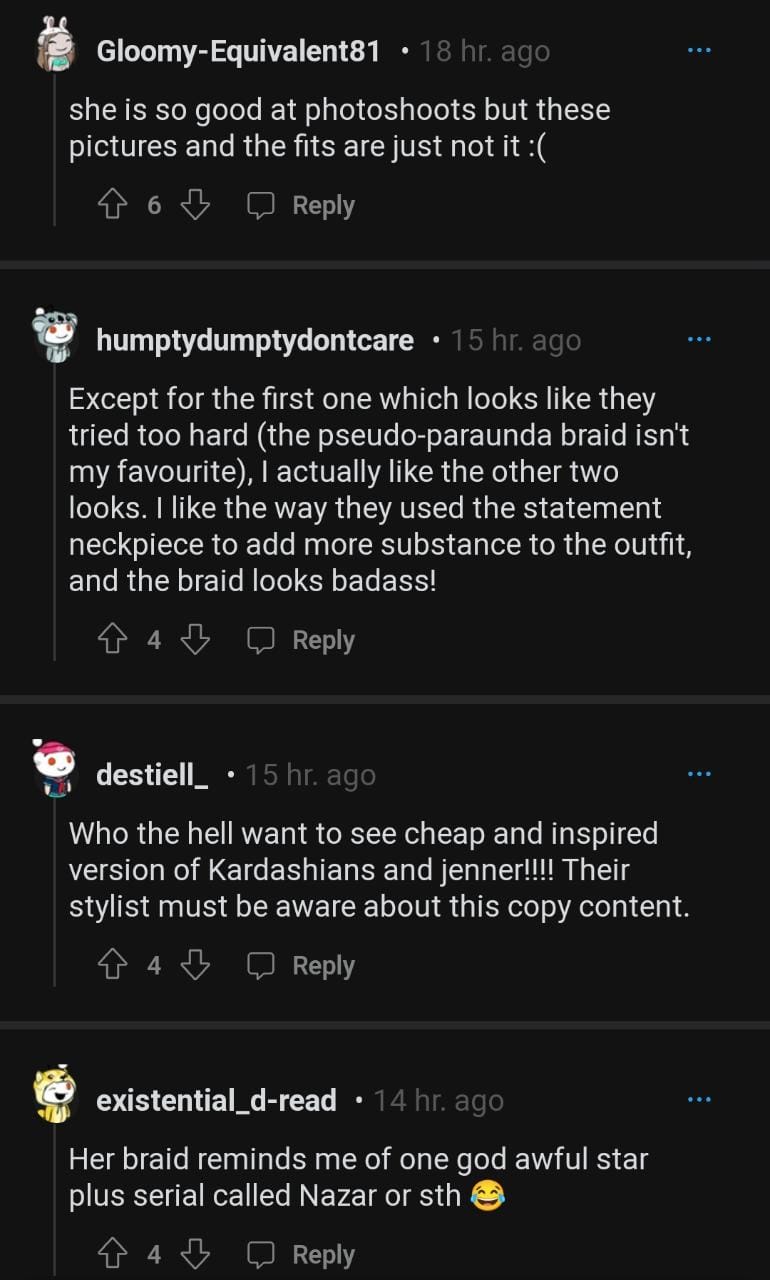Downvote Gloomy-Equivalent81's comment
This screenshot has width=770, height=1280.
196,205
